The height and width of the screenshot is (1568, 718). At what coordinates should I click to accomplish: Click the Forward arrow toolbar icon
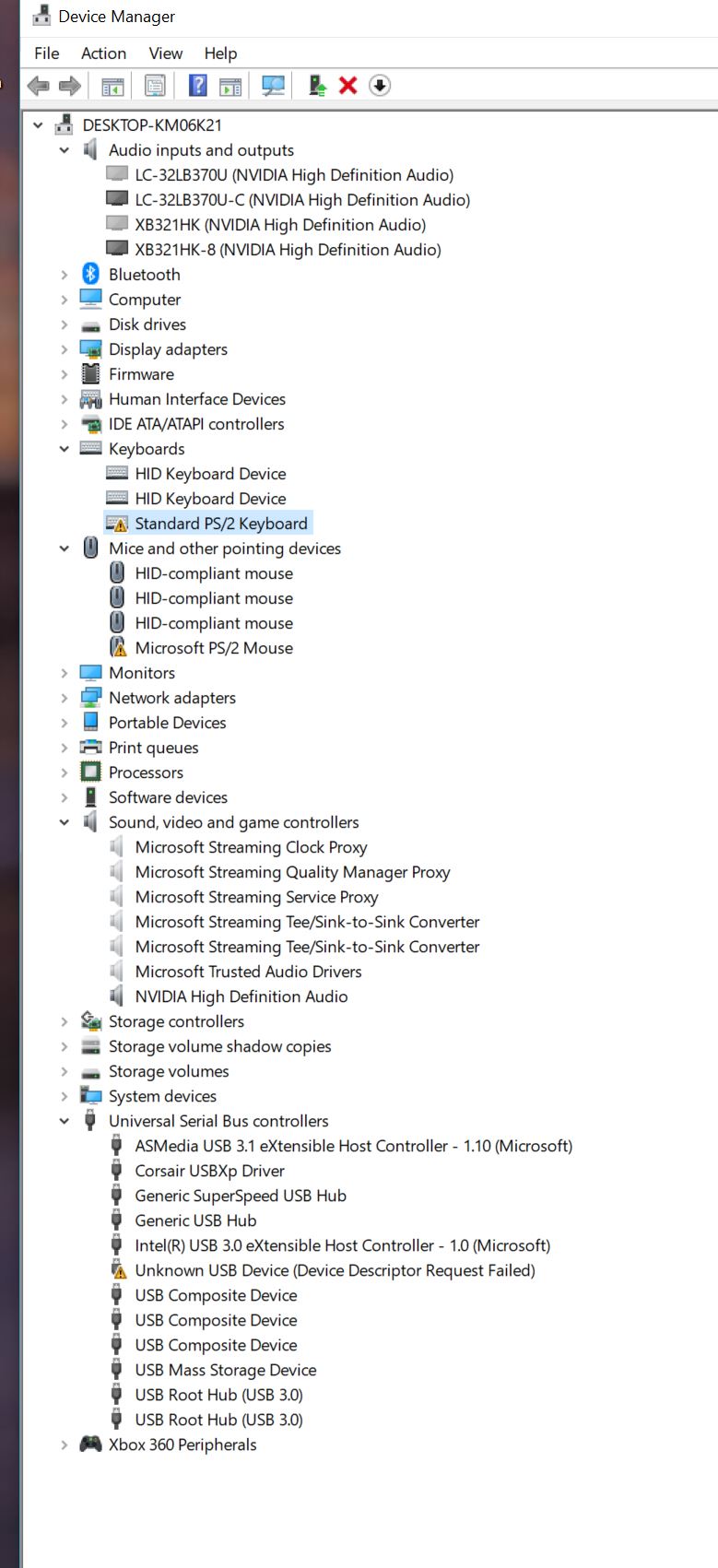pyautogui.click(x=70, y=86)
